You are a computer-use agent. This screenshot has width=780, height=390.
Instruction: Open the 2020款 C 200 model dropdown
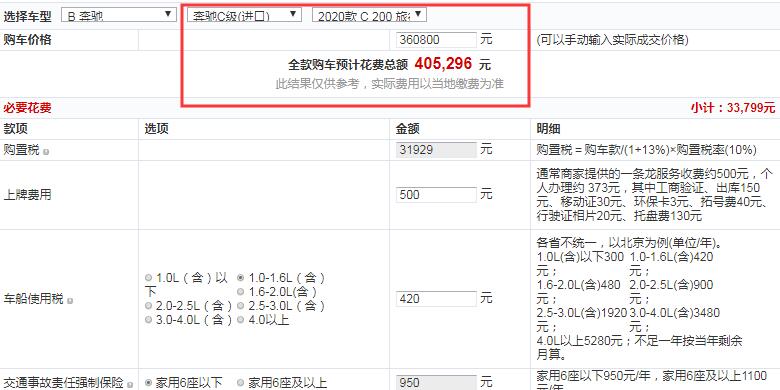[x=369, y=15]
